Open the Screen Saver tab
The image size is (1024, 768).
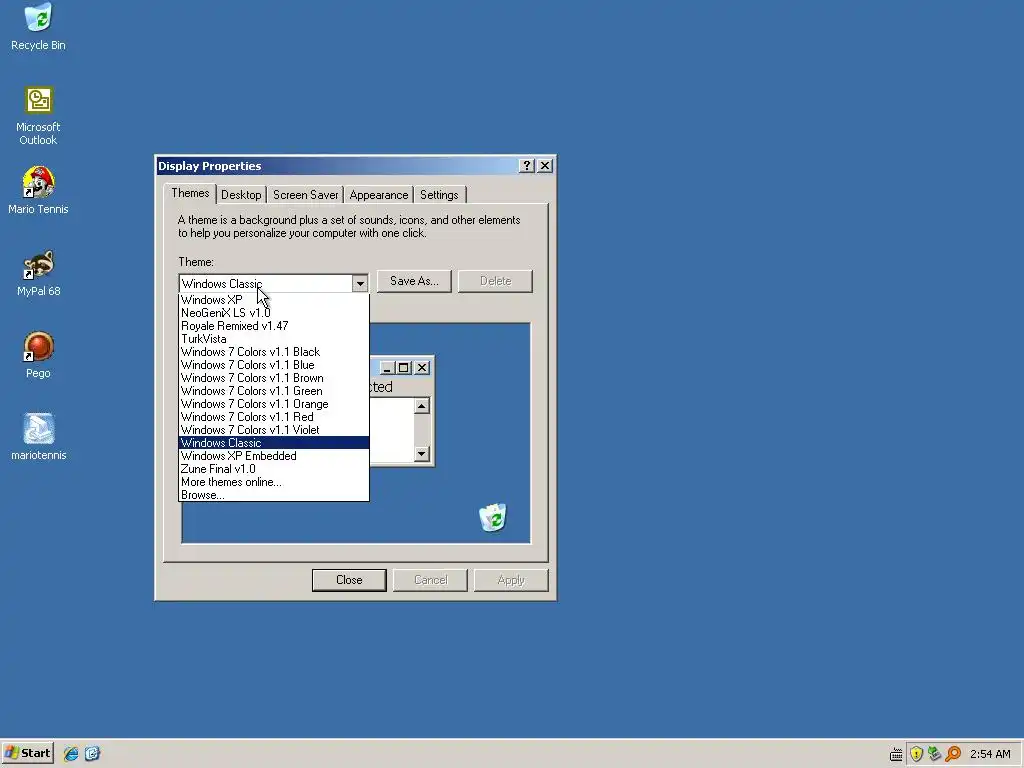pos(306,195)
